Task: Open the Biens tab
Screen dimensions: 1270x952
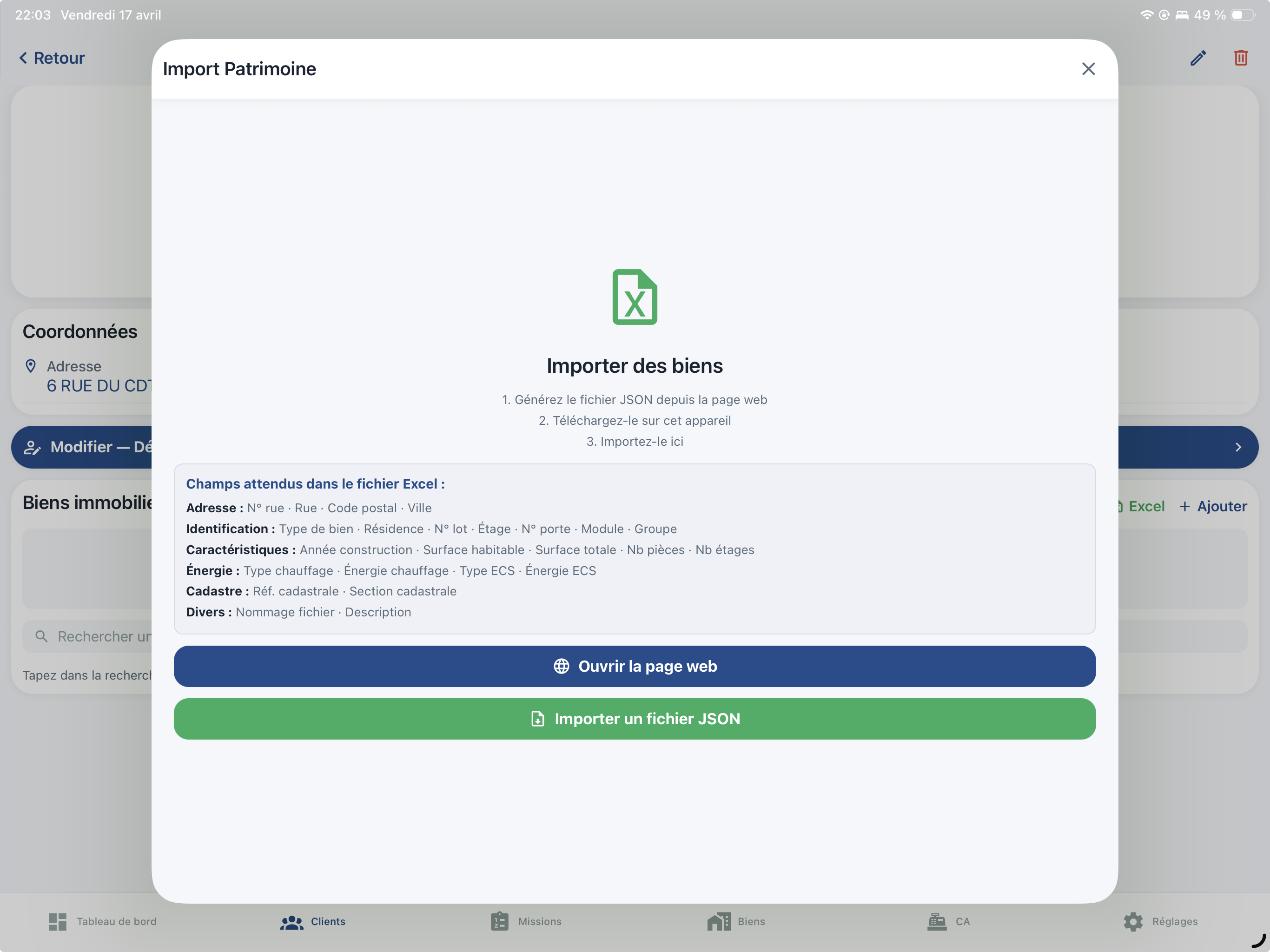Action: (x=736, y=922)
